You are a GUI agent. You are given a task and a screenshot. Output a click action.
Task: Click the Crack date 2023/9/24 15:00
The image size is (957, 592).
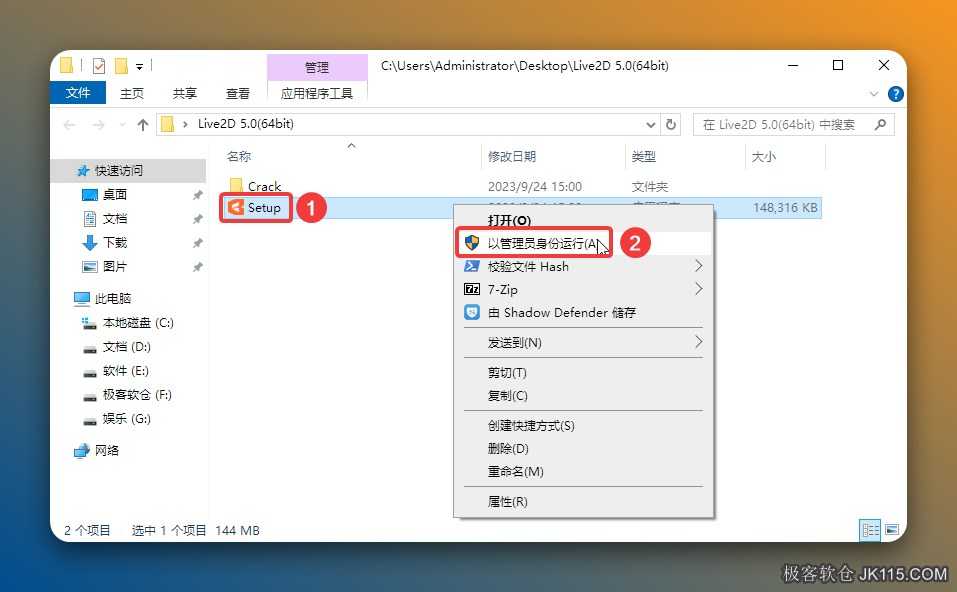click(535, 186)
